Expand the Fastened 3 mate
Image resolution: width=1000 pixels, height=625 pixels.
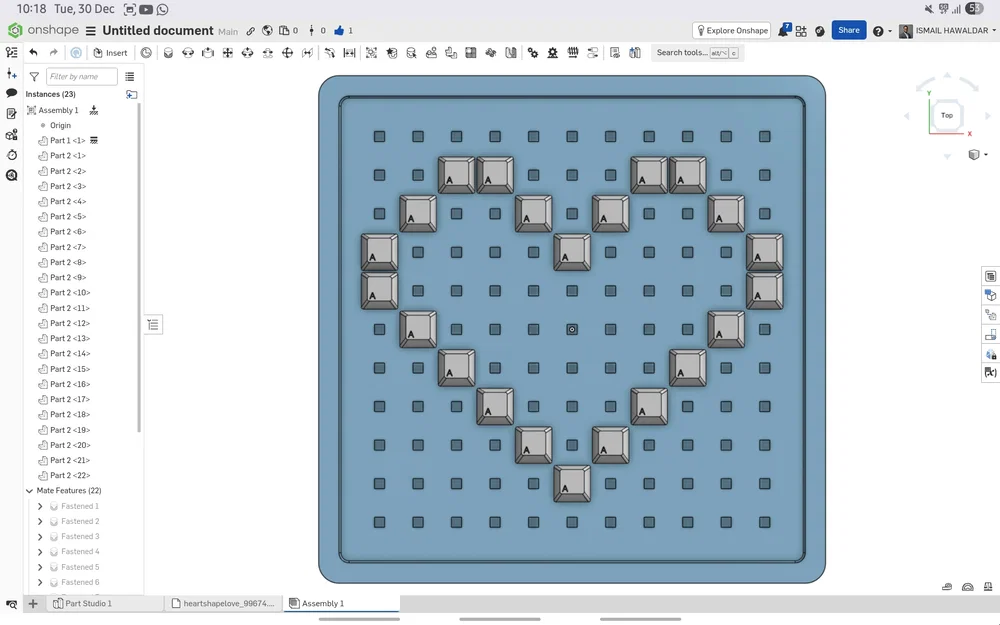click(40, 537)
